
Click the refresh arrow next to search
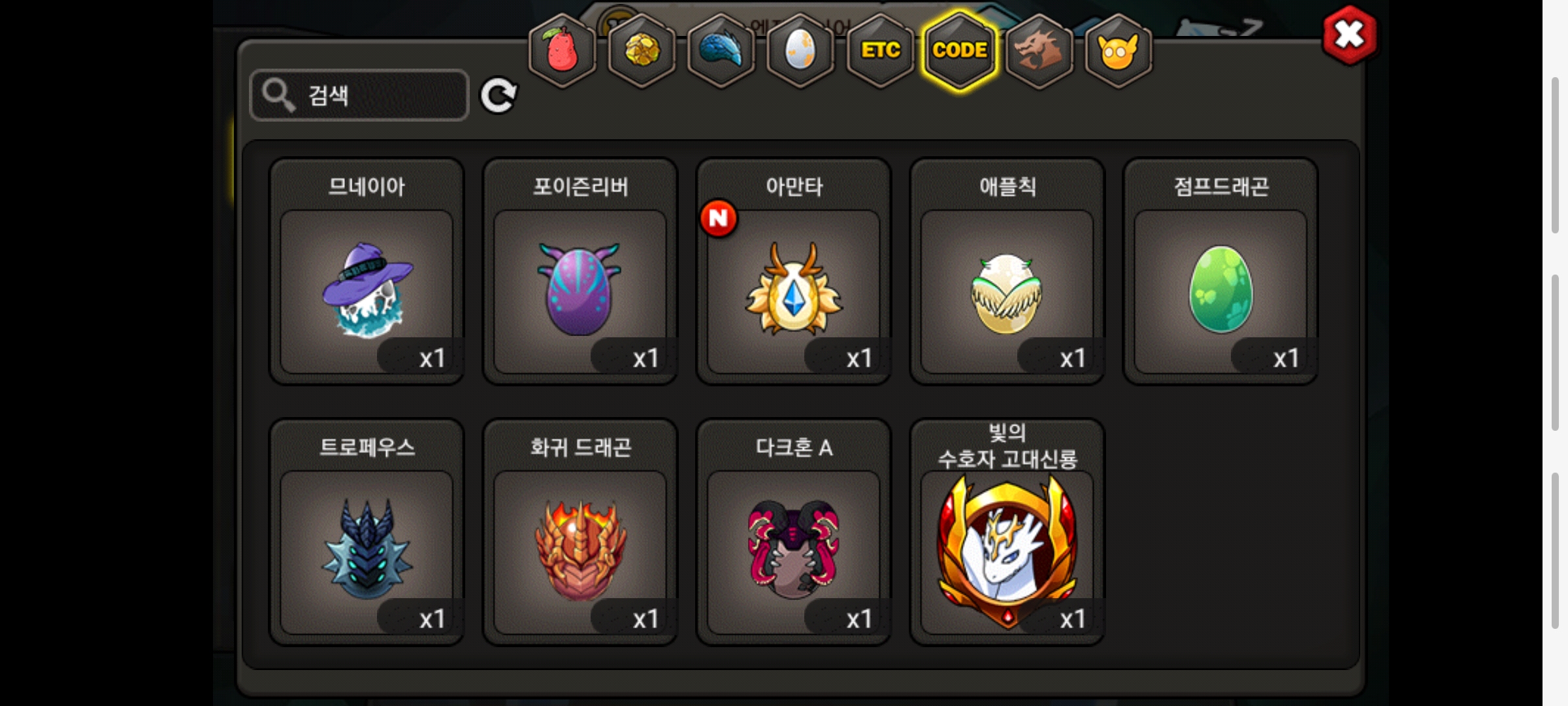coord(498,96)
